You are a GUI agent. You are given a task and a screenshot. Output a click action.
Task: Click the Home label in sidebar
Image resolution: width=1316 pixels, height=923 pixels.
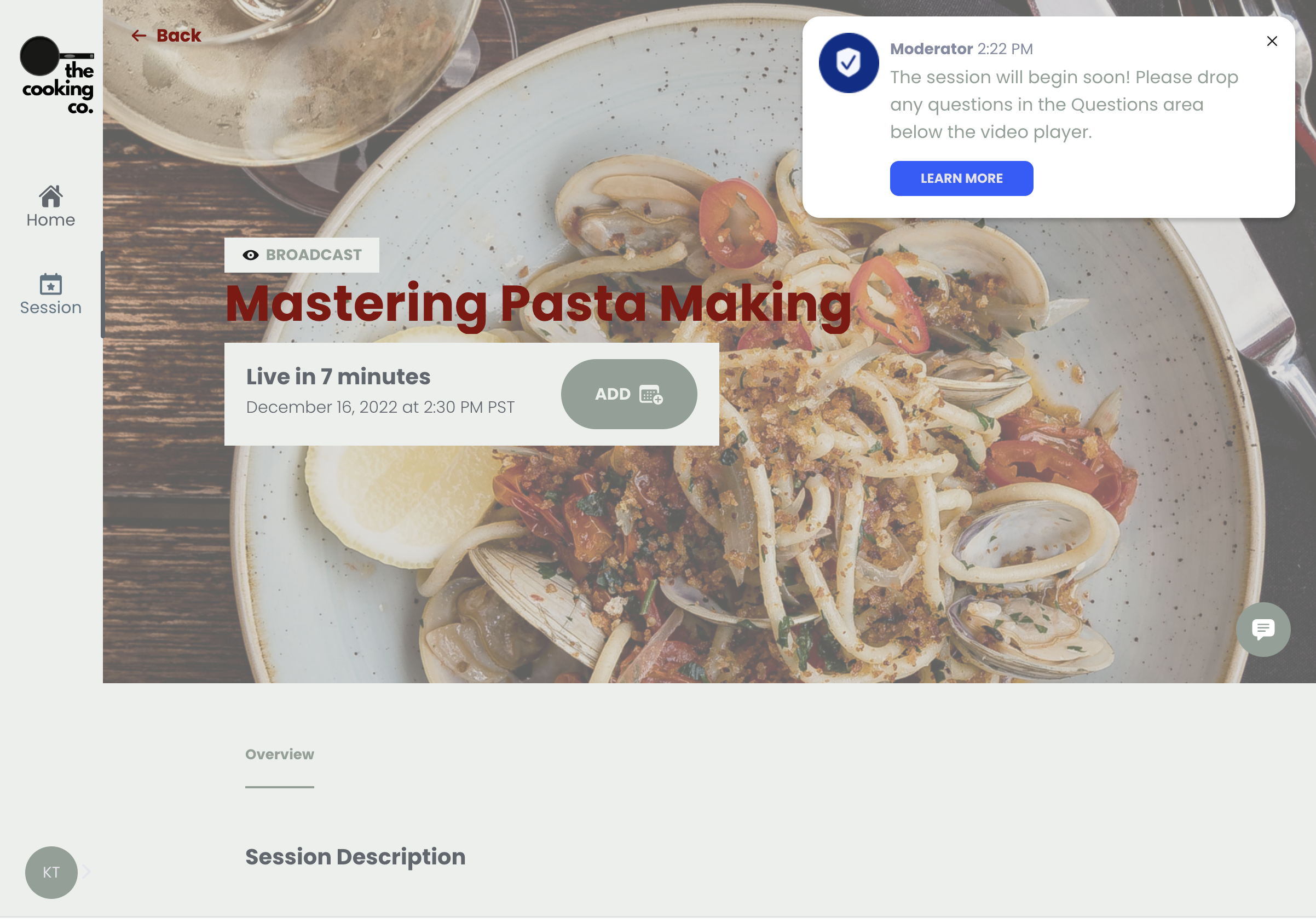pyautogui.click(x=51, y=220)
